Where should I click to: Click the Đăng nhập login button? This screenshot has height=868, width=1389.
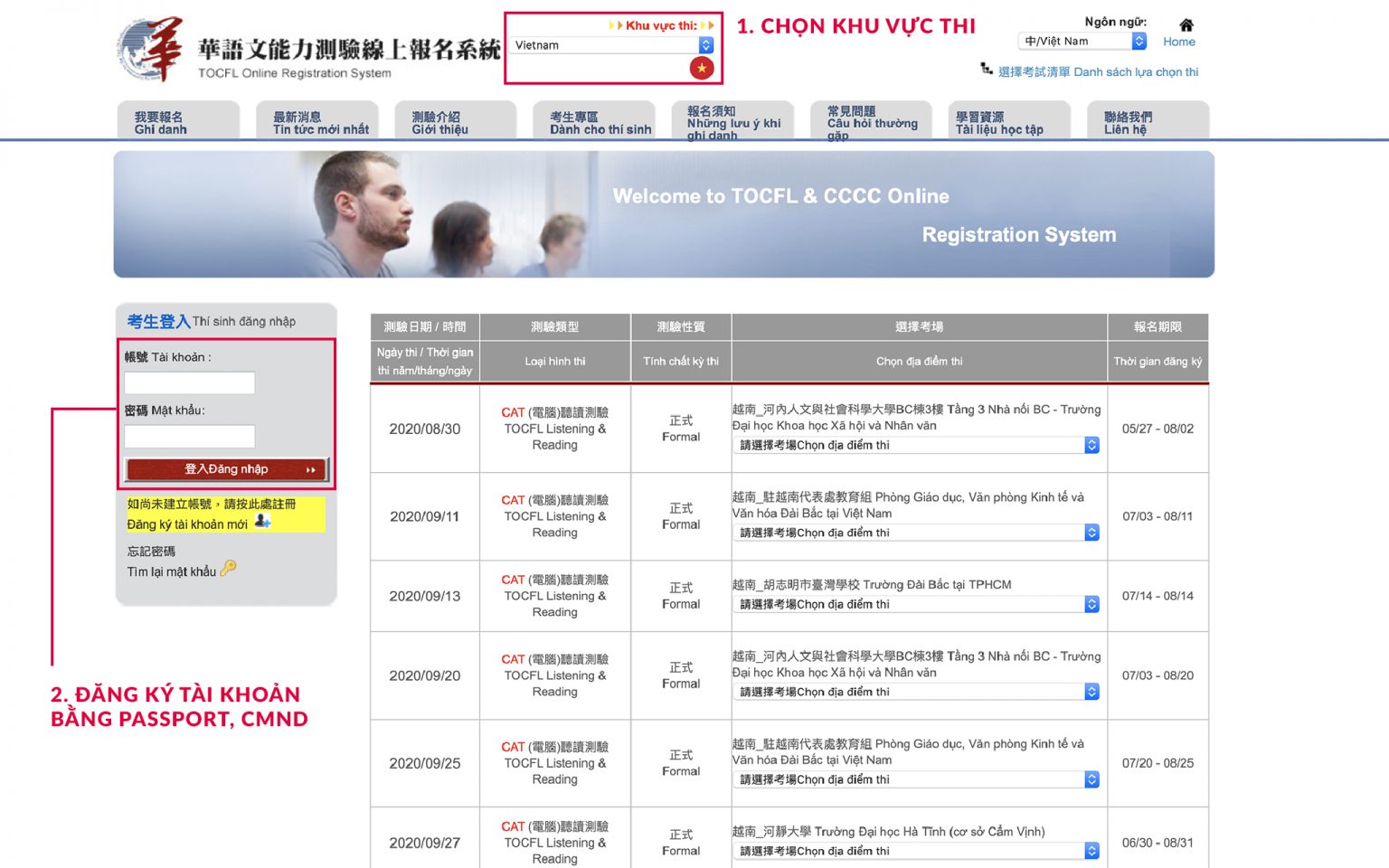(227, 469)
